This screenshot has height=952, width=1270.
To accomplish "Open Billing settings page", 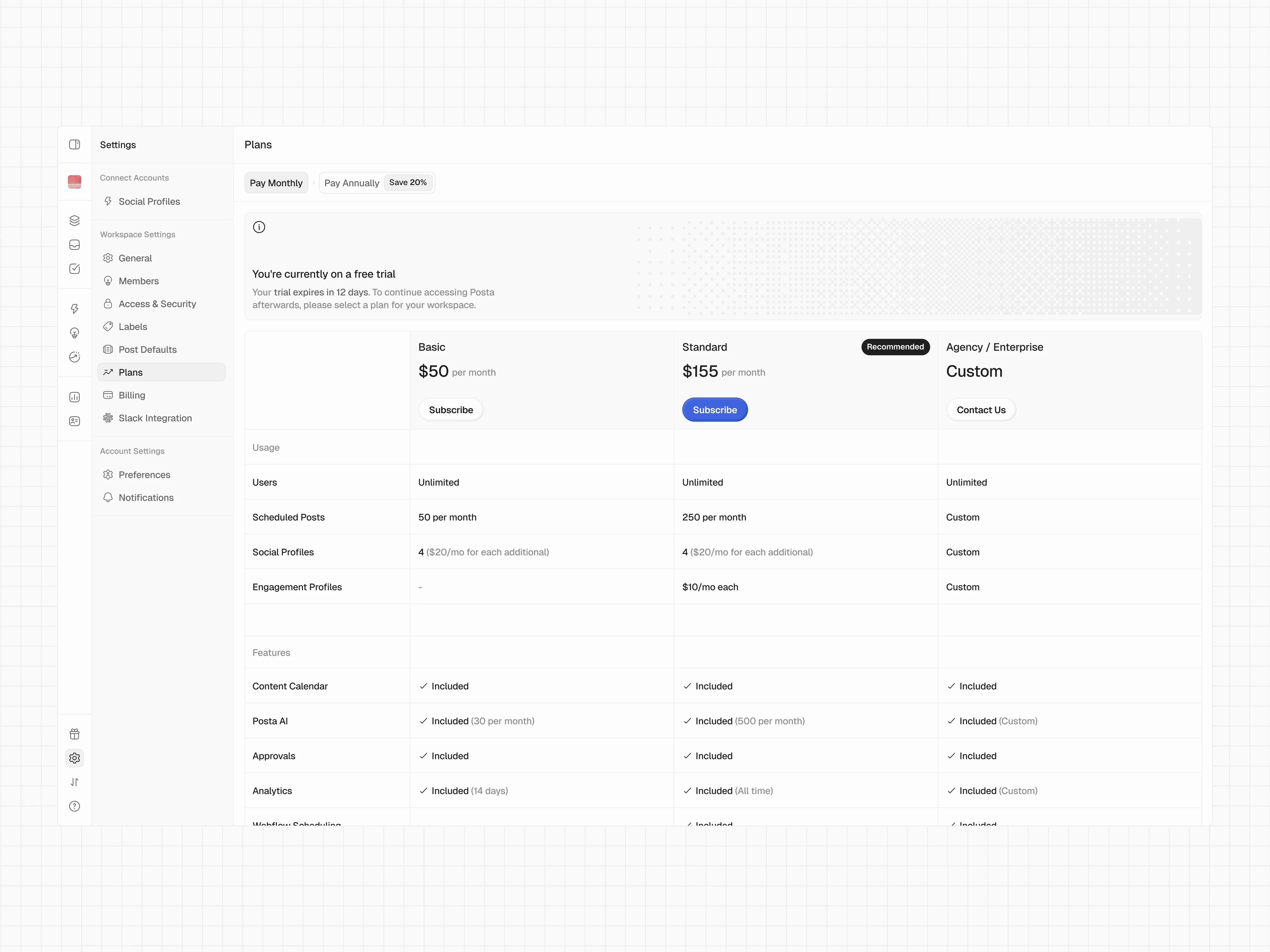I will [131, 395].
